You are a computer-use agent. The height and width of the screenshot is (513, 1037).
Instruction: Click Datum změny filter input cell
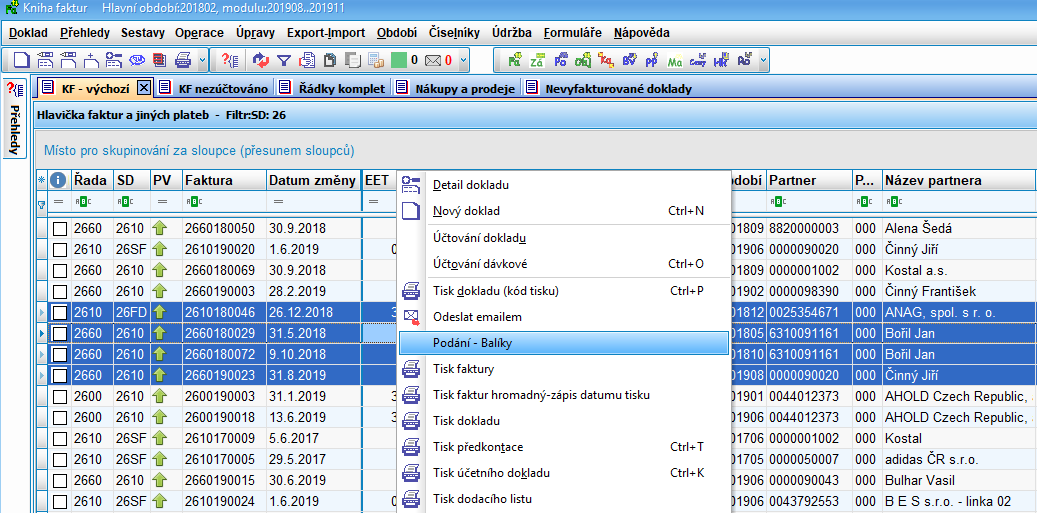point(314,202)
